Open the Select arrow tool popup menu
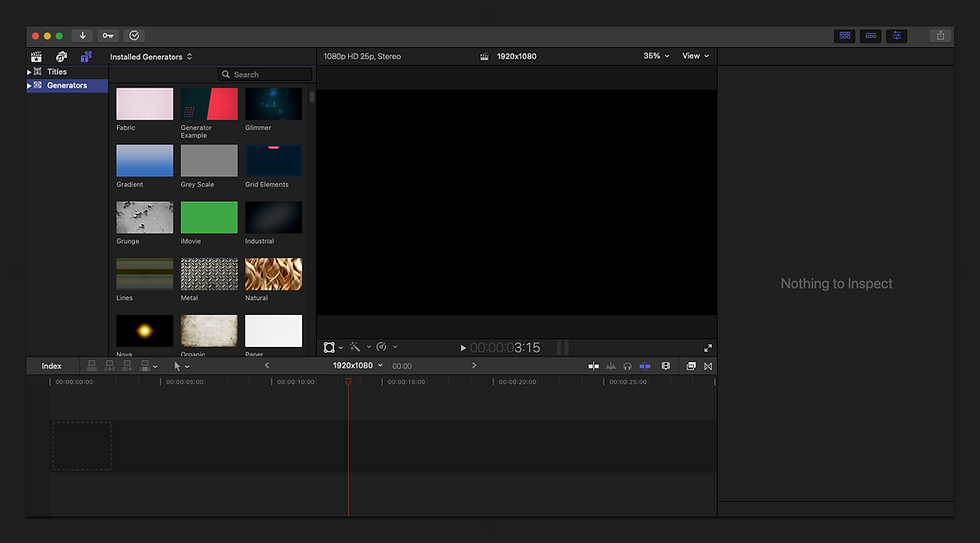 tap(181, 366)
